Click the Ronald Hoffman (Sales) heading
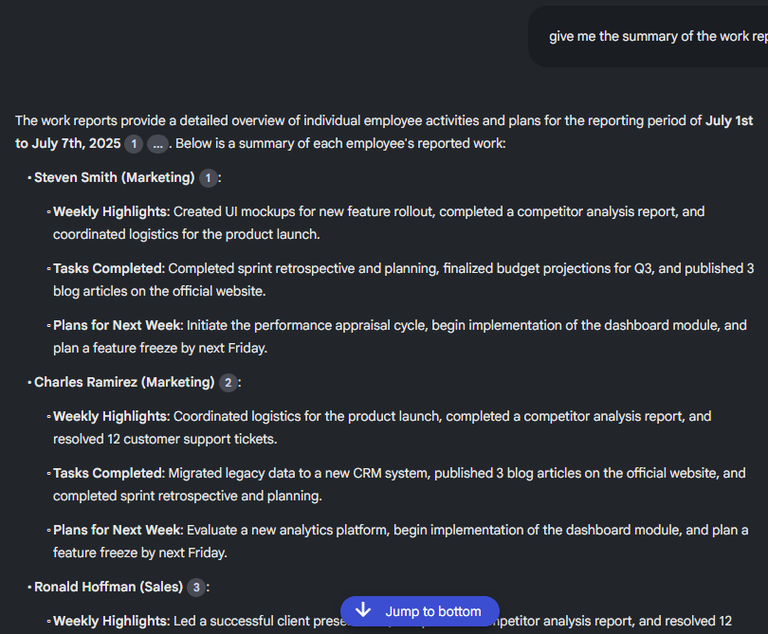The height and width of the screenshot is (634, 768). tap(108, 588)
